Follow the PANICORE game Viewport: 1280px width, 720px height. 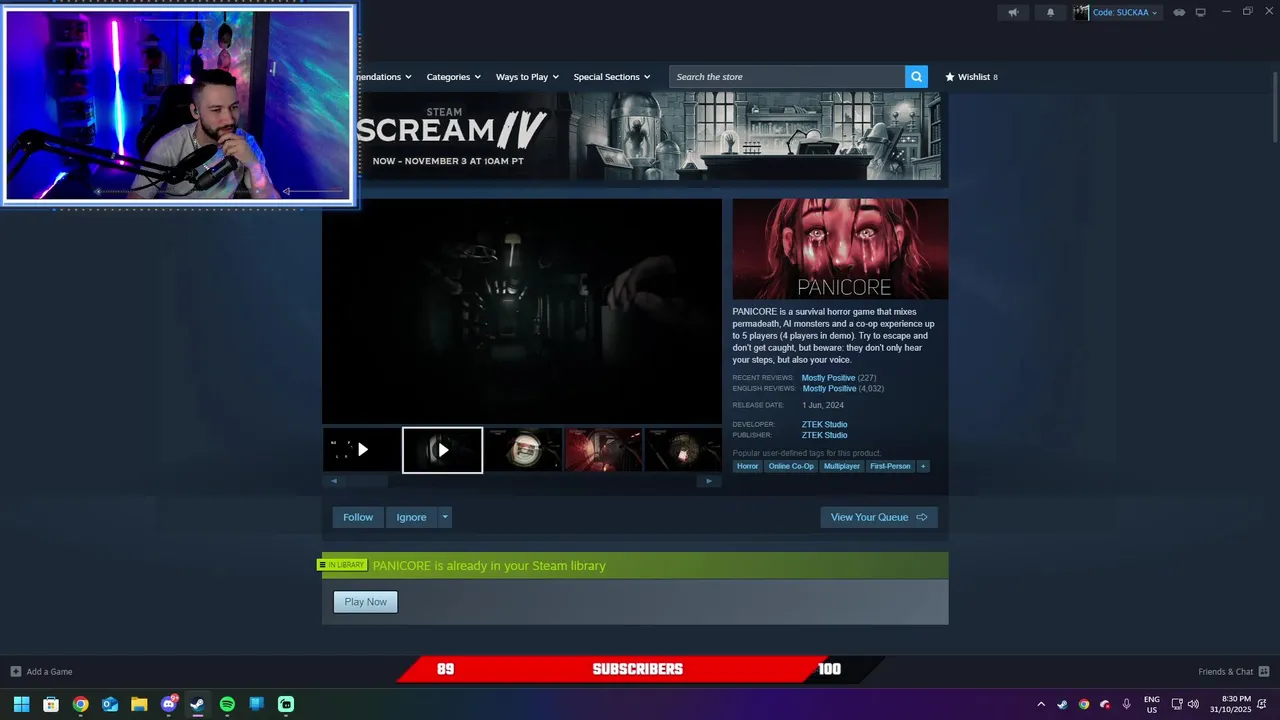(358, 517)
